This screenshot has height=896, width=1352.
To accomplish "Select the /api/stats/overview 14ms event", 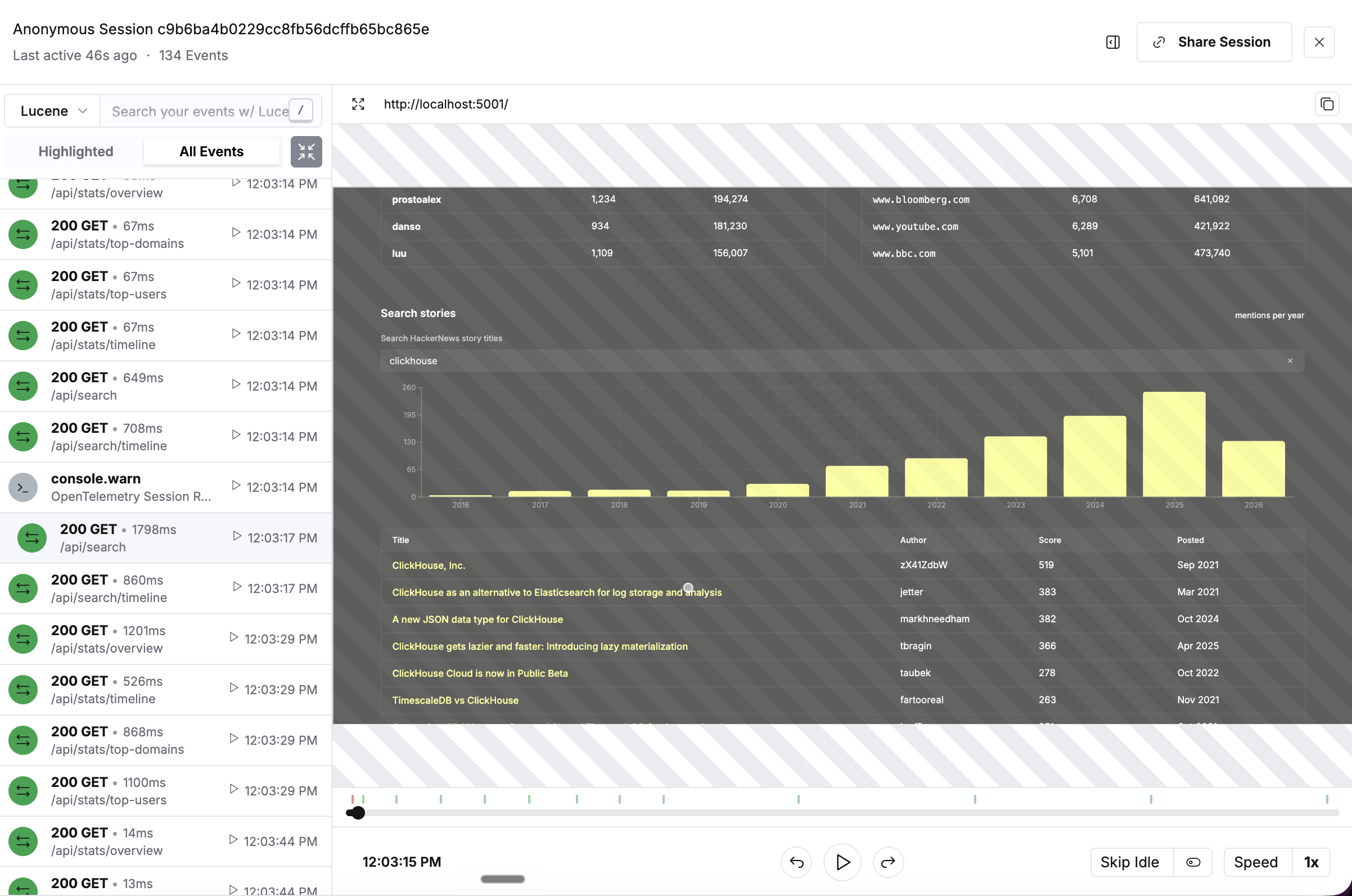I will point(166,841).
